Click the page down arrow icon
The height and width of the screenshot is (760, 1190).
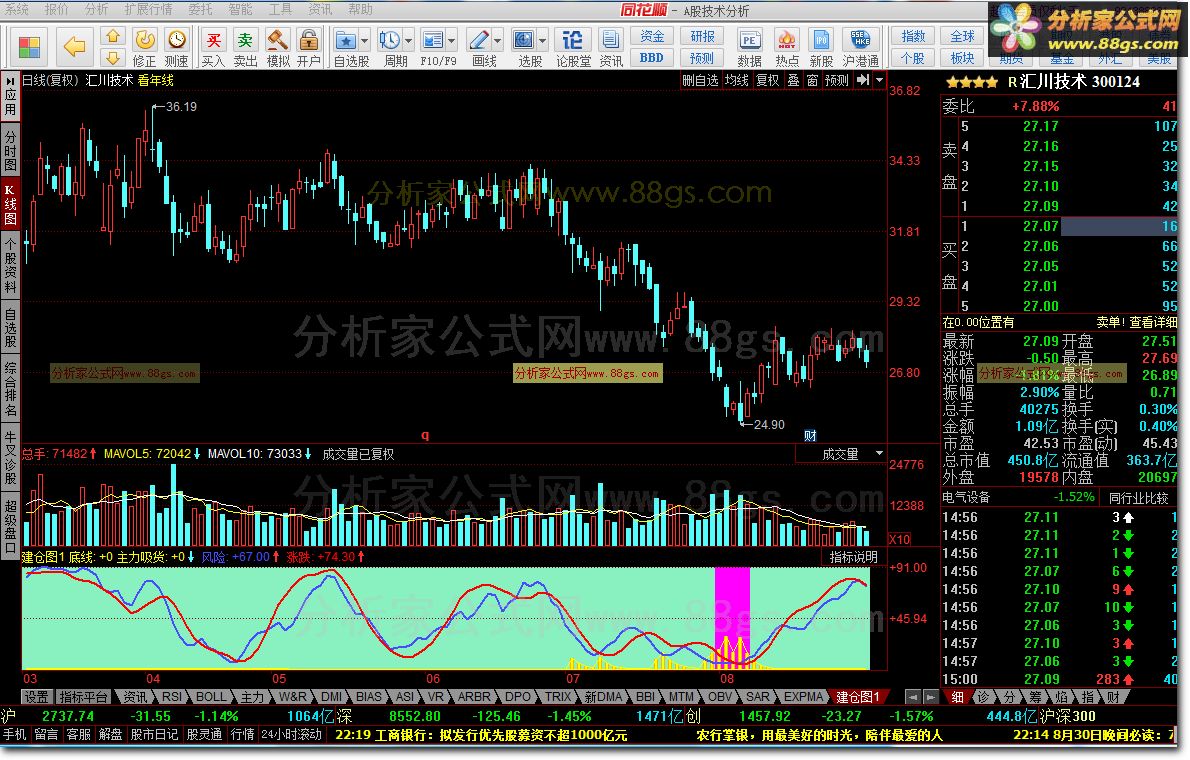click(113, 58)
